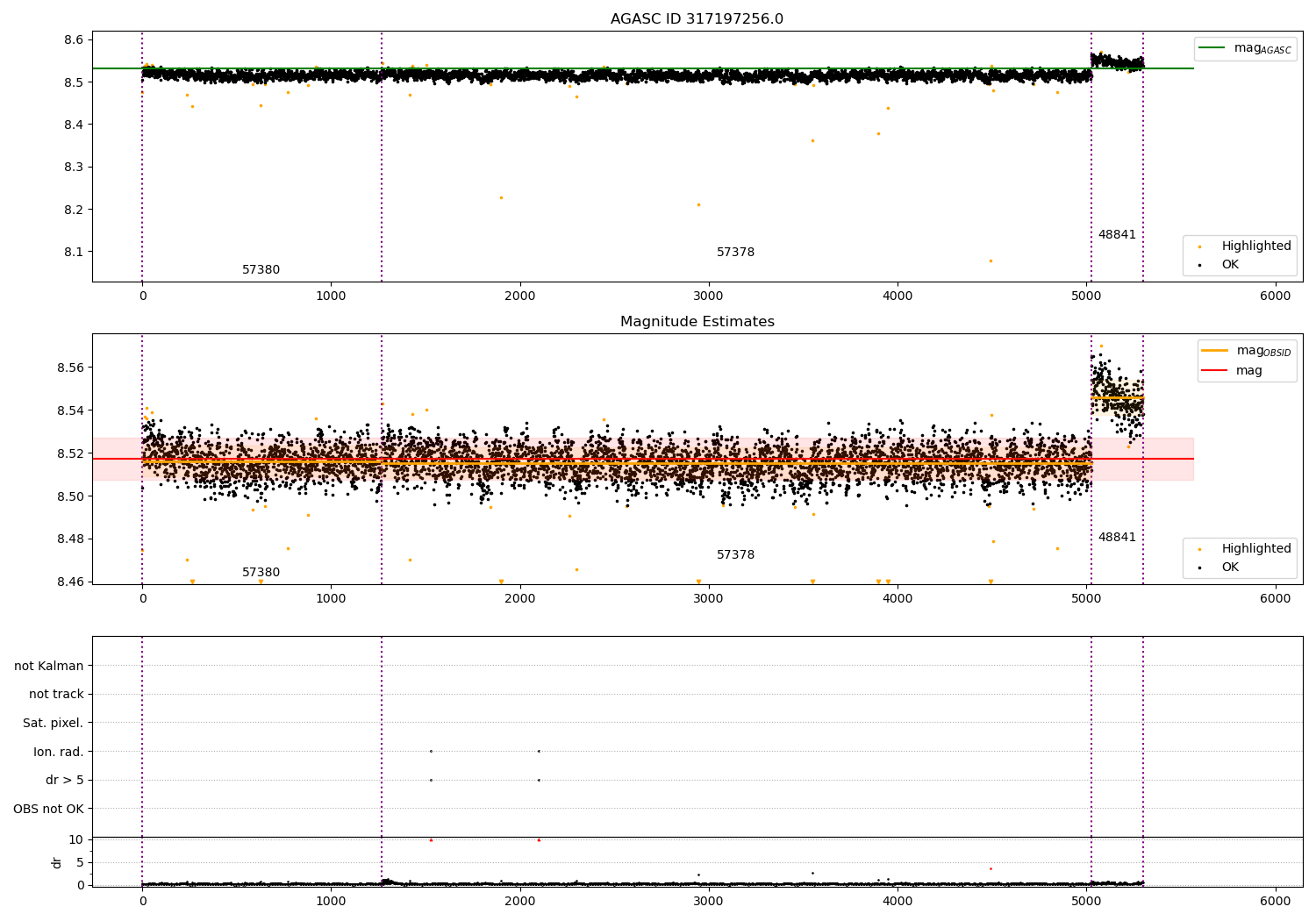Image resolution: width=1316 pixels, height=921 pixels.
Task: Click y-axis tick 8.56 in Magnitude Estimates plot
Action: (x=70, y=368)
